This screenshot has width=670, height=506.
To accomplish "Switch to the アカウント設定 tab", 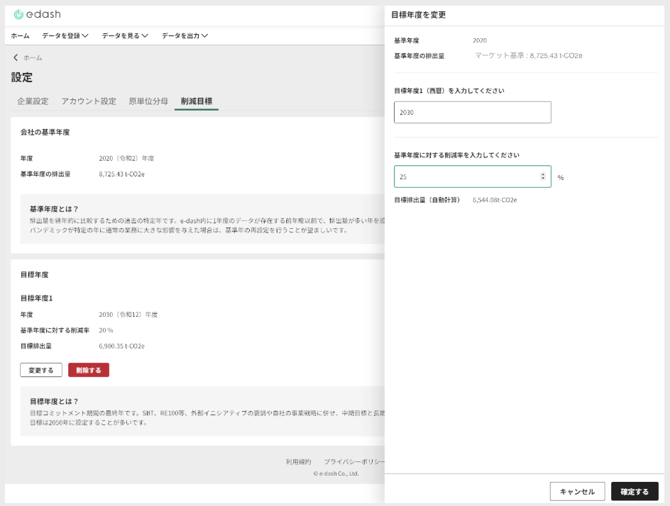I will pyautogui.click(x=89, y=101).
